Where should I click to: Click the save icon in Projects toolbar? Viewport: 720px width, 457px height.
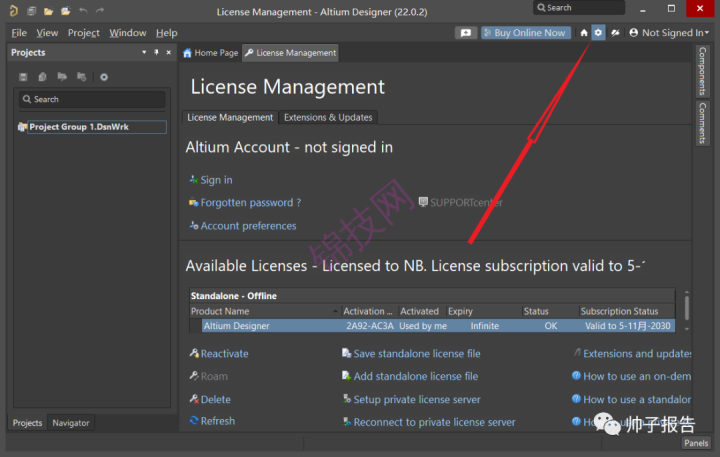coord(23,77)
